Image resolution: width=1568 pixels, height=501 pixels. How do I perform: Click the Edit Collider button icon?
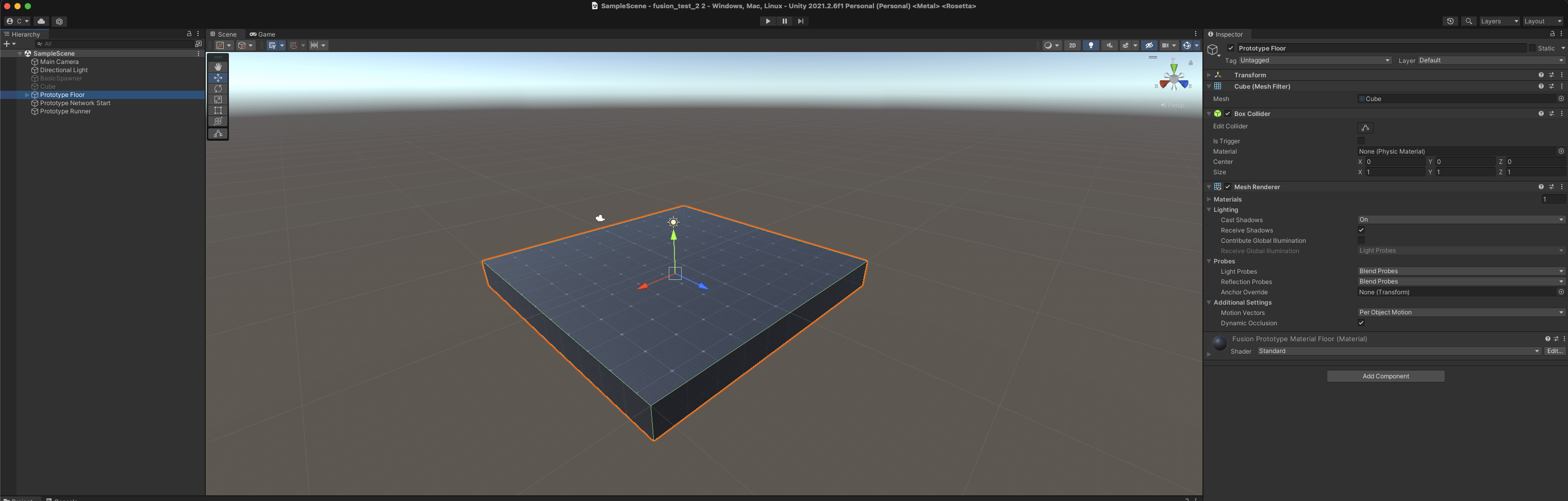(x=1365, y=128)
